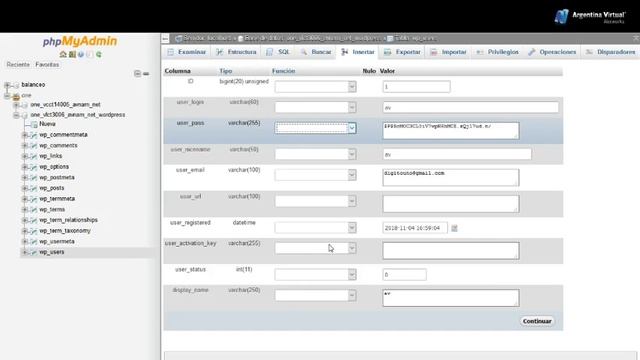Click the wp_commentmeta table icon

click(33, 135)
